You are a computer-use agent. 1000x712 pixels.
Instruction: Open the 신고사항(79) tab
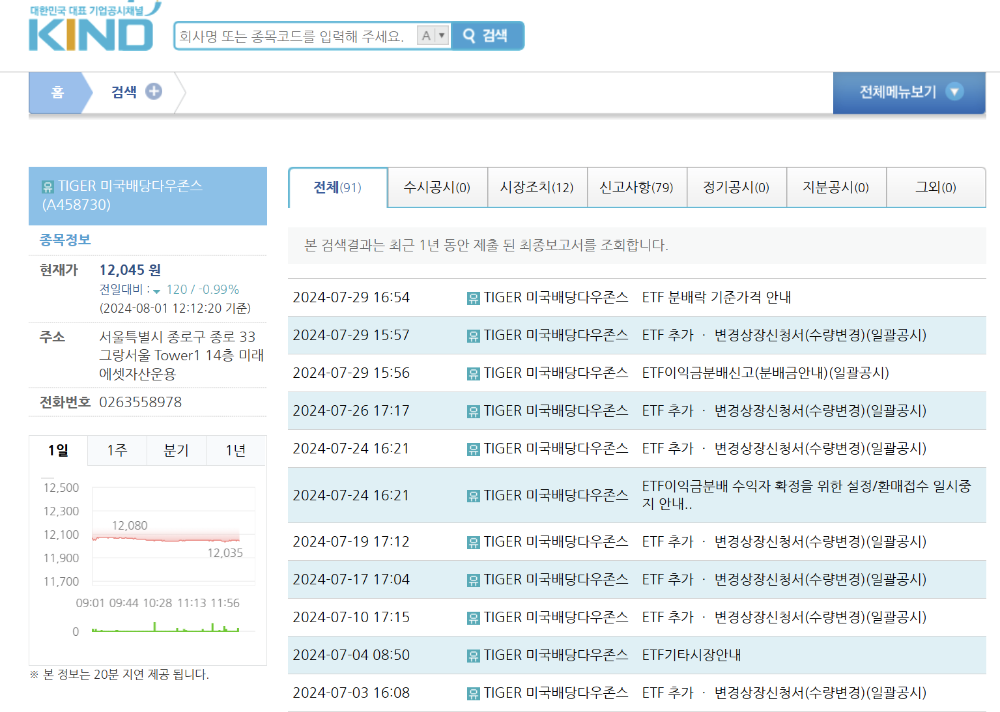pyautogui.click(x=636, y=188)
